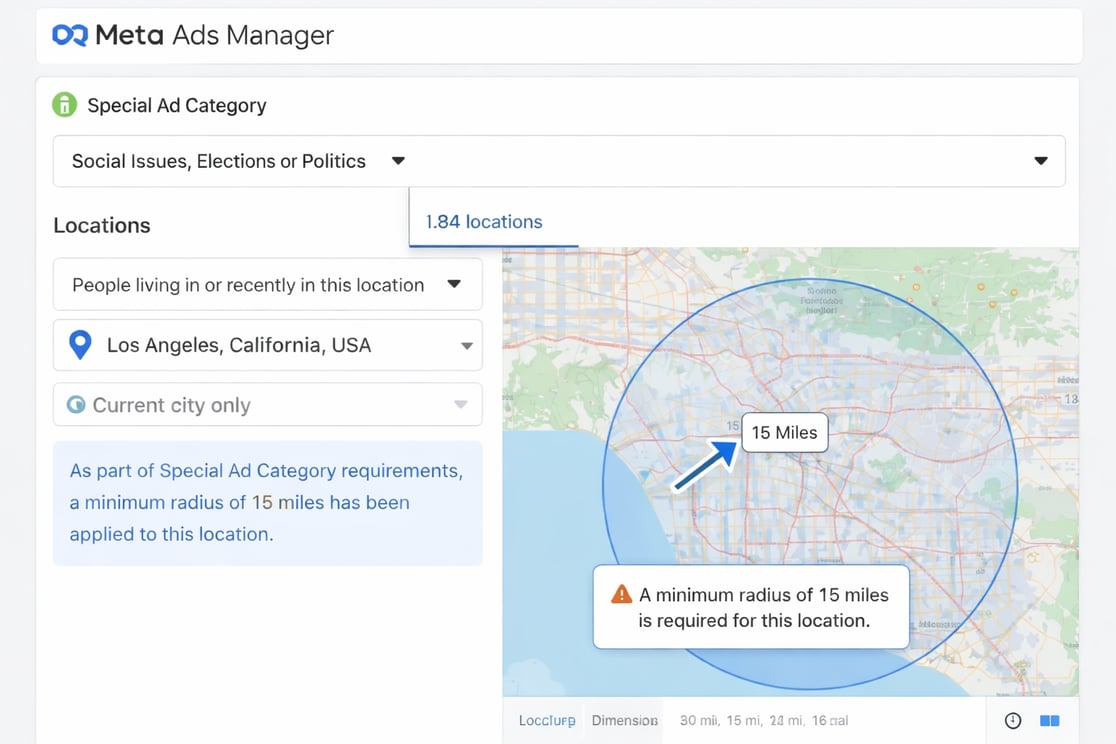Click the clock icon below map
The image size is (1116, 744).
pos(1013,720)
